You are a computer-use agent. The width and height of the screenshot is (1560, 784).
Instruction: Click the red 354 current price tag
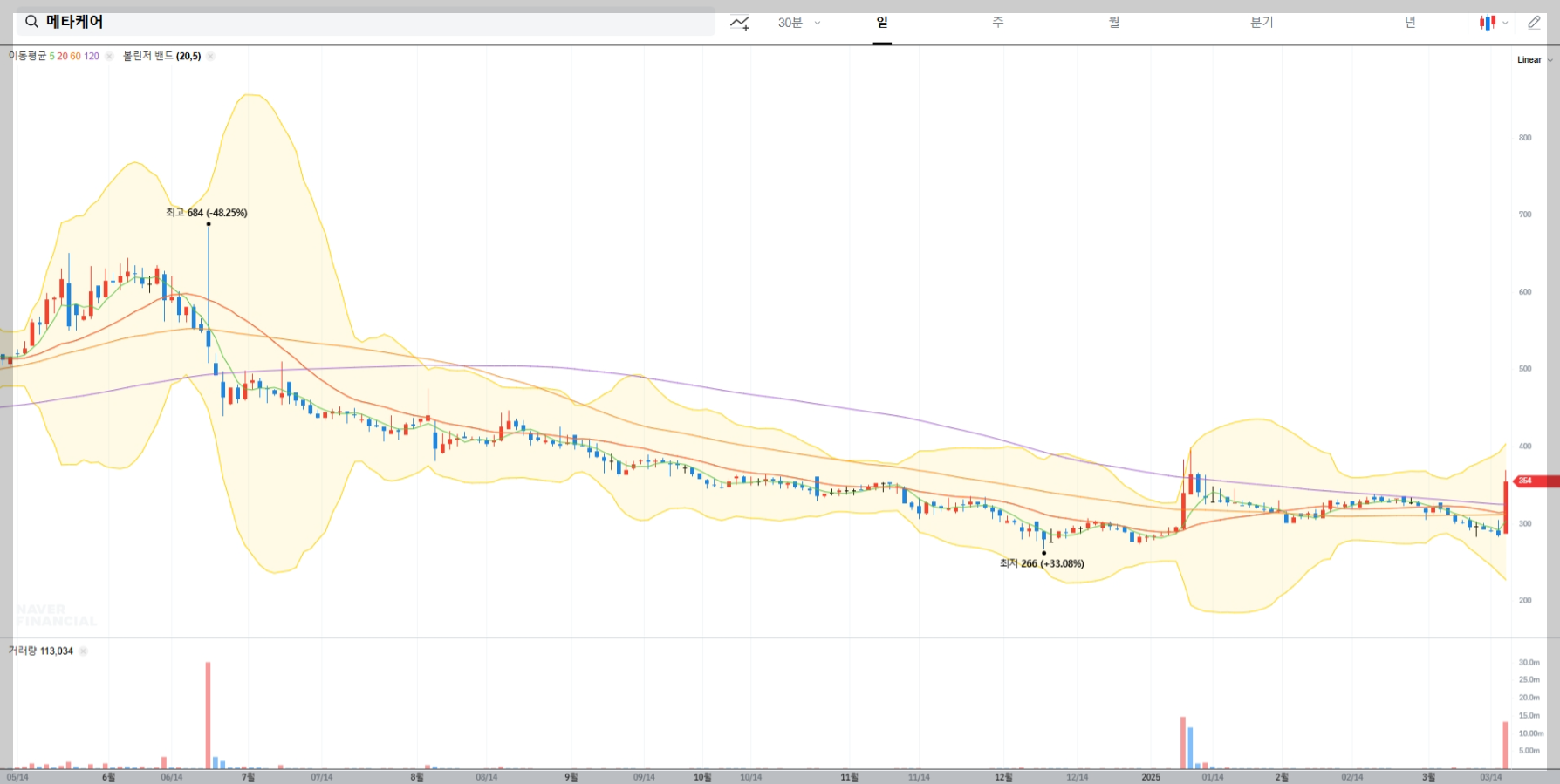coord(1536,481)
